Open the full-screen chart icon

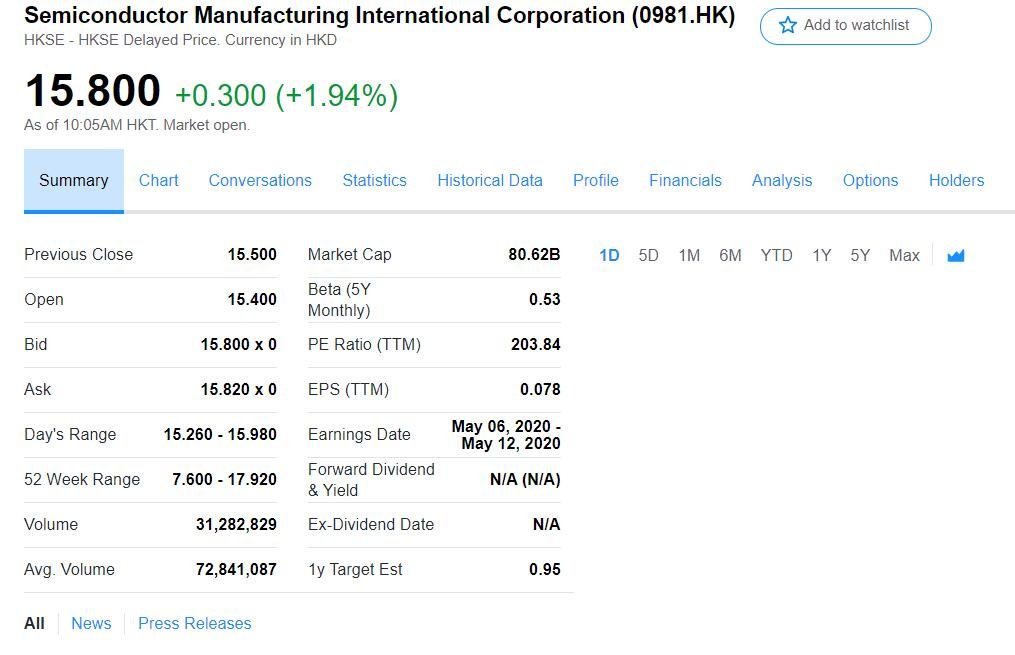pyautogui.click(x=955, y=256)
